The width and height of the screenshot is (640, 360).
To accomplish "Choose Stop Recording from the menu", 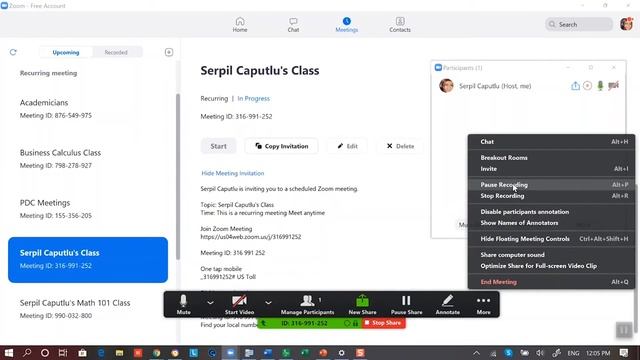I will 551,196.
